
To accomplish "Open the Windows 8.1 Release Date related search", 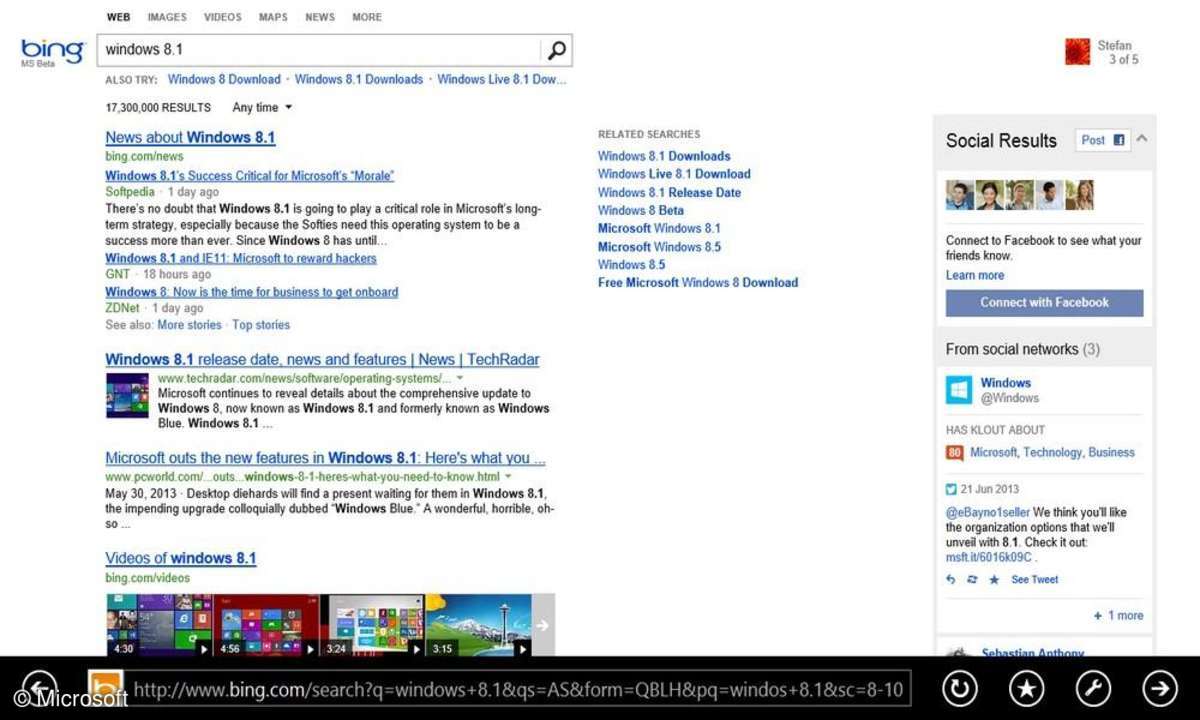I will tap(669, 192).
